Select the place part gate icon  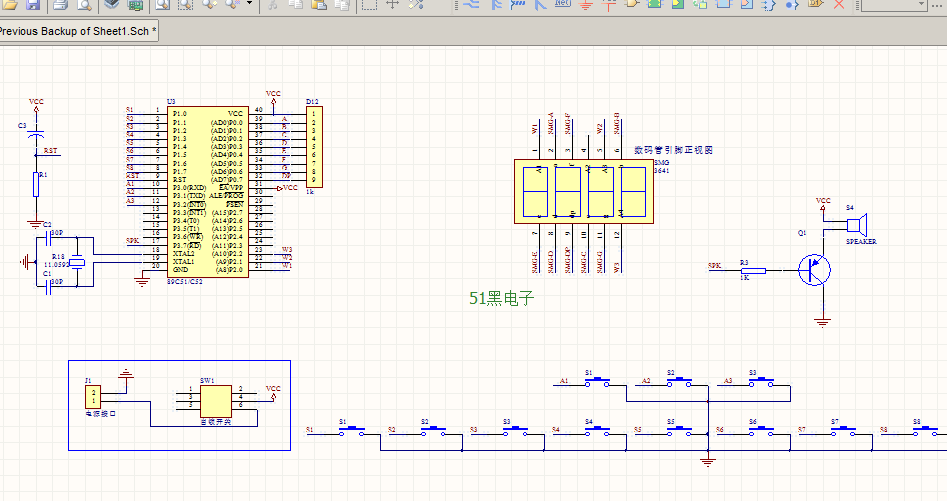point(632,5)
